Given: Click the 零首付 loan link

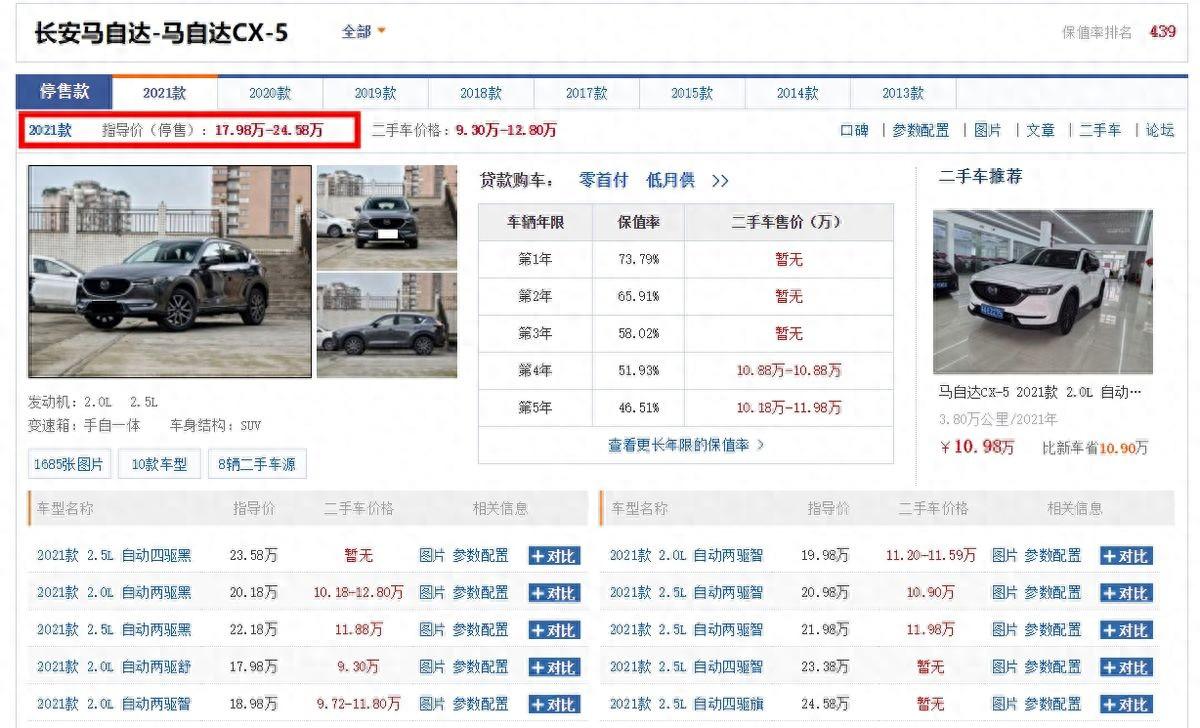Looking at the screenshot, I should tap(603, 180).
